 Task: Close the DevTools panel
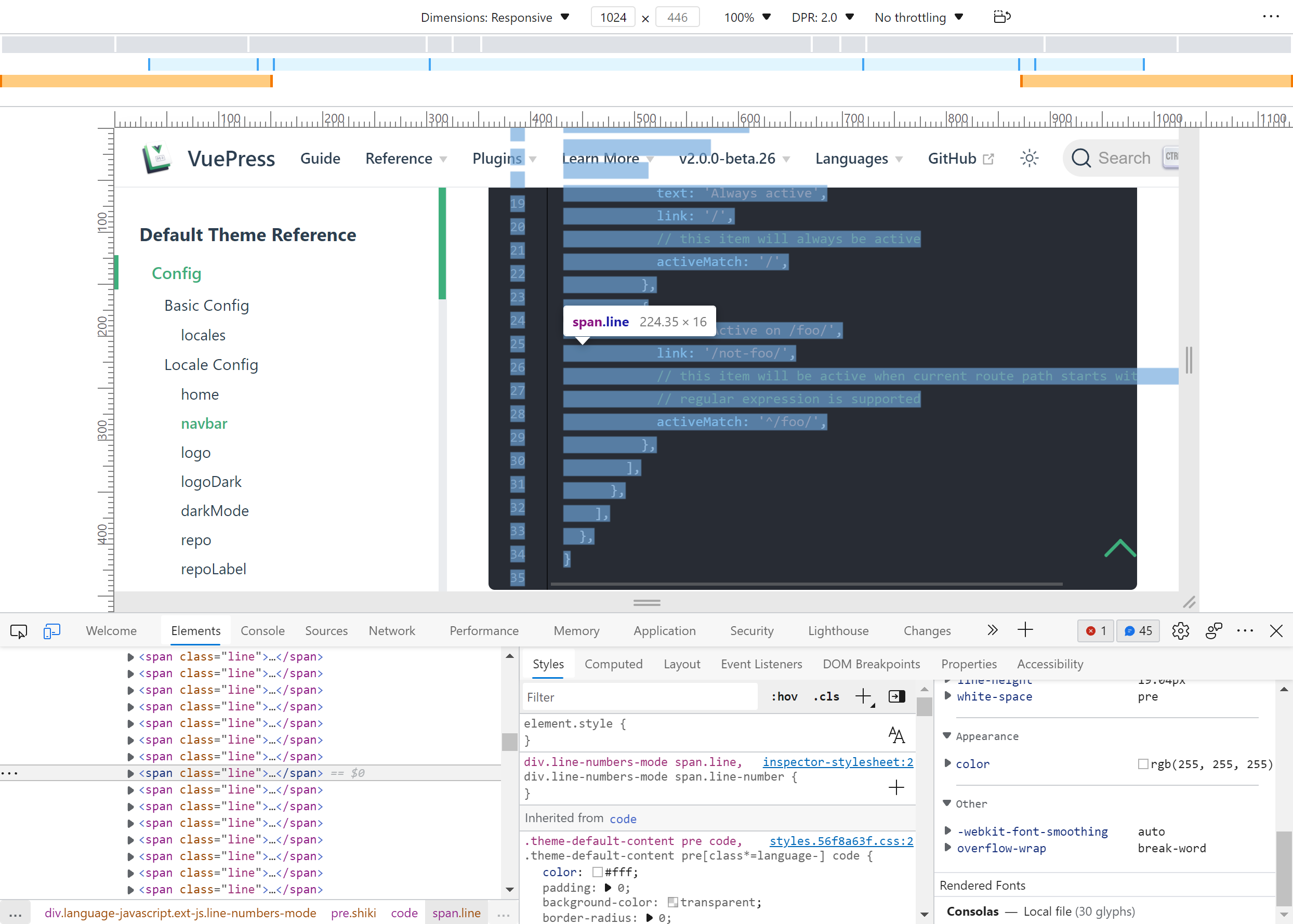(x=1276, y=631)
